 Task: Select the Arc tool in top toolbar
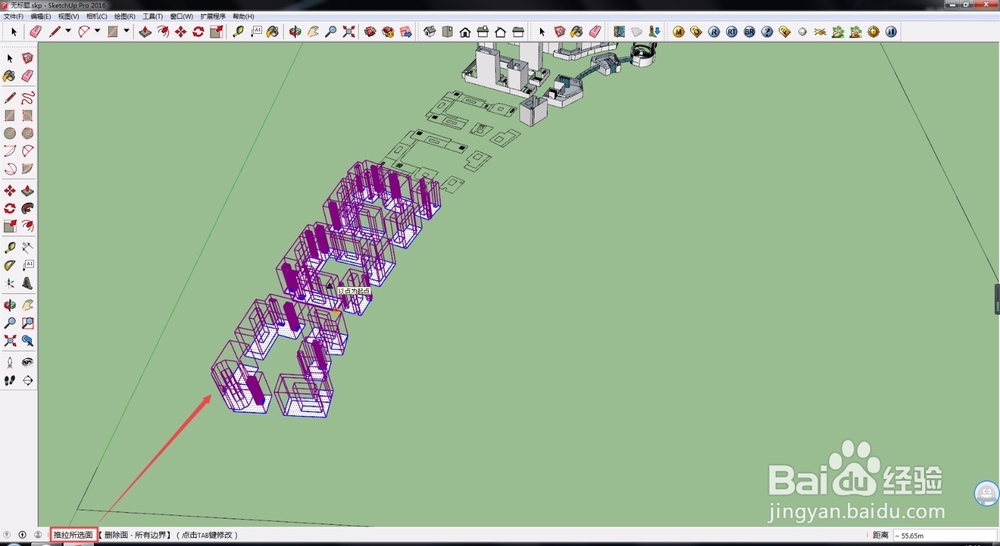(84, 31)
